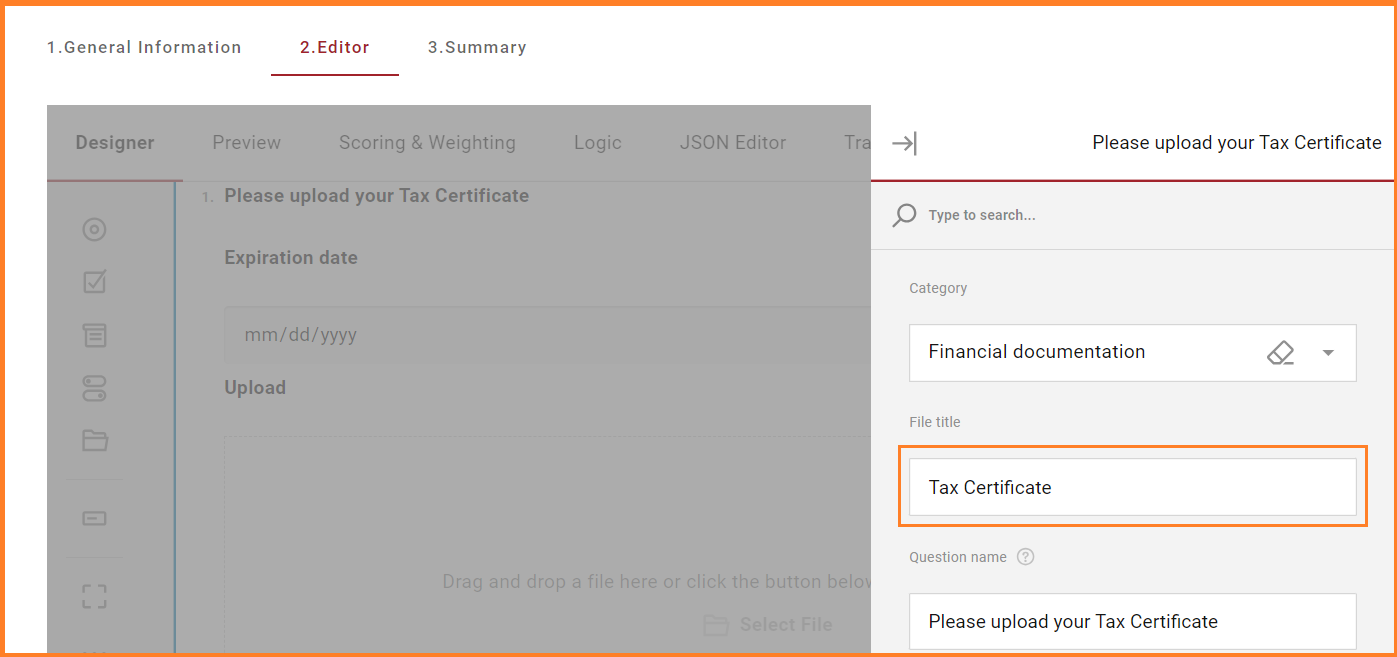Viewport: 1397px width, 657px height.
Task: Click help icon beside Question name
Action: (x=1025, y=557)
